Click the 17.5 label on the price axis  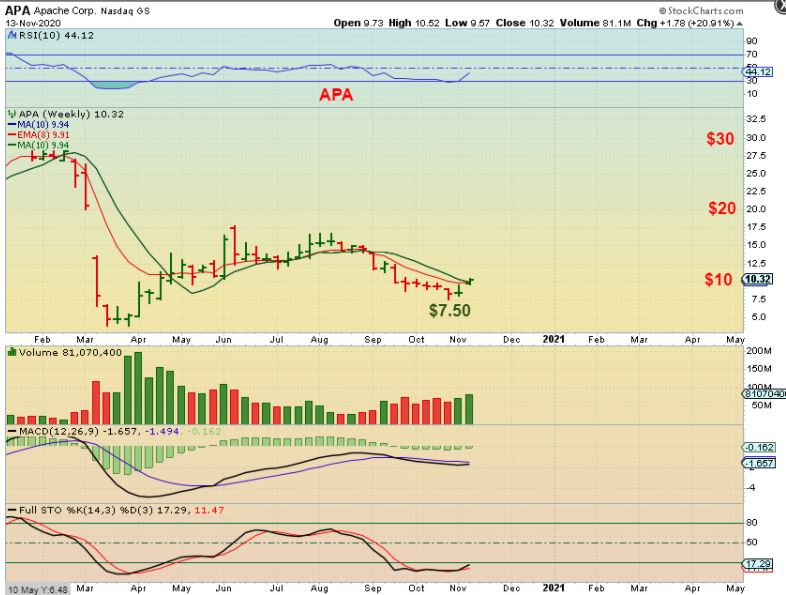click(756, 227)
